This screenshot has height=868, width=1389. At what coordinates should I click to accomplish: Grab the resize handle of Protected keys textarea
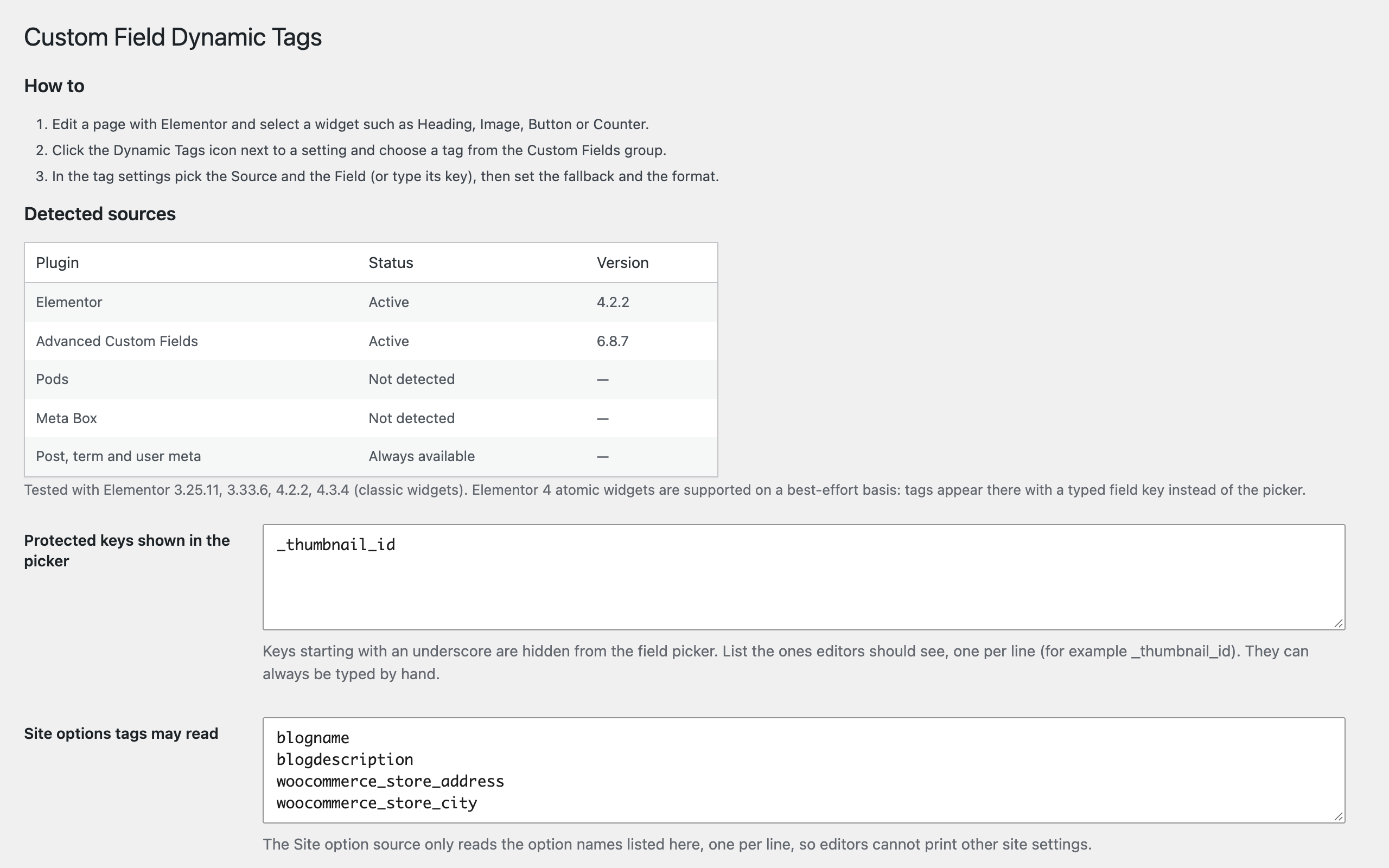coord(1339,623)
